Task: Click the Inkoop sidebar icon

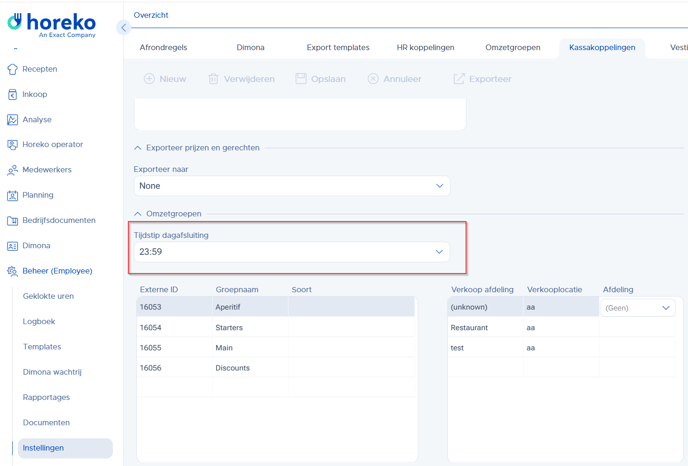Action: click(12, 94)
